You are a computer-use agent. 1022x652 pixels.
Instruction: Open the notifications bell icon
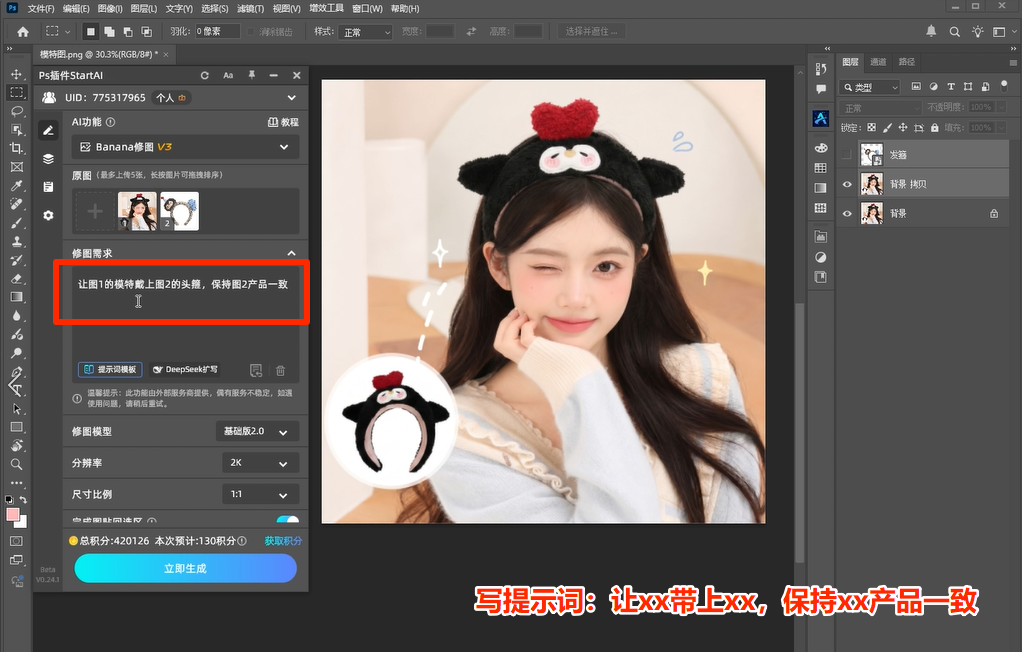coord(931,31)
